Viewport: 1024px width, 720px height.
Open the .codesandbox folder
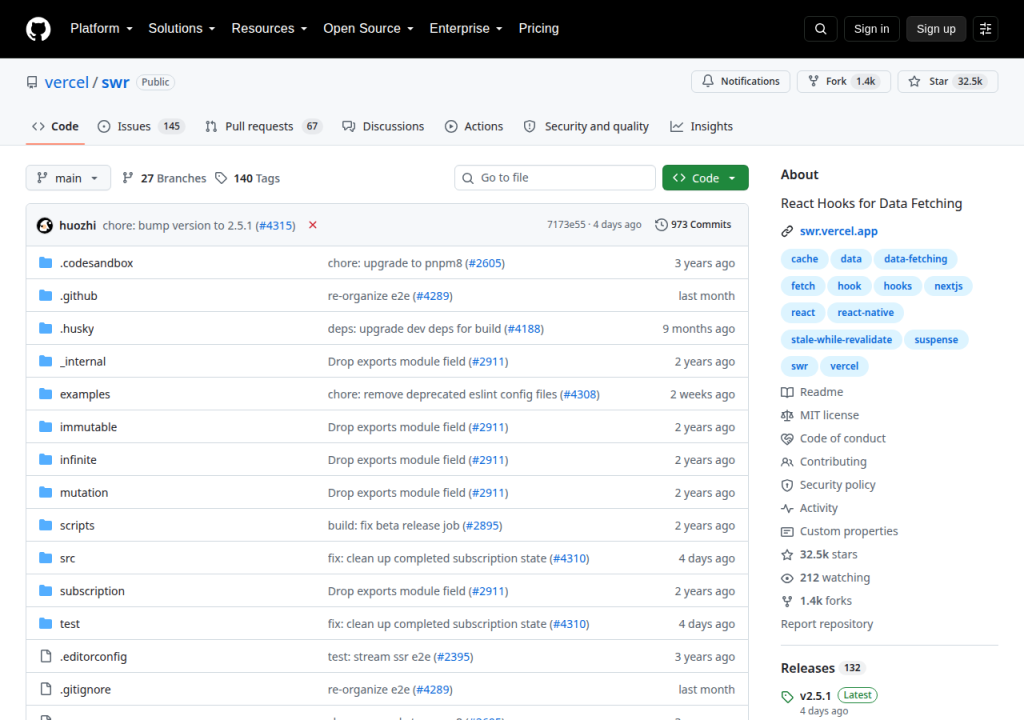96,263
